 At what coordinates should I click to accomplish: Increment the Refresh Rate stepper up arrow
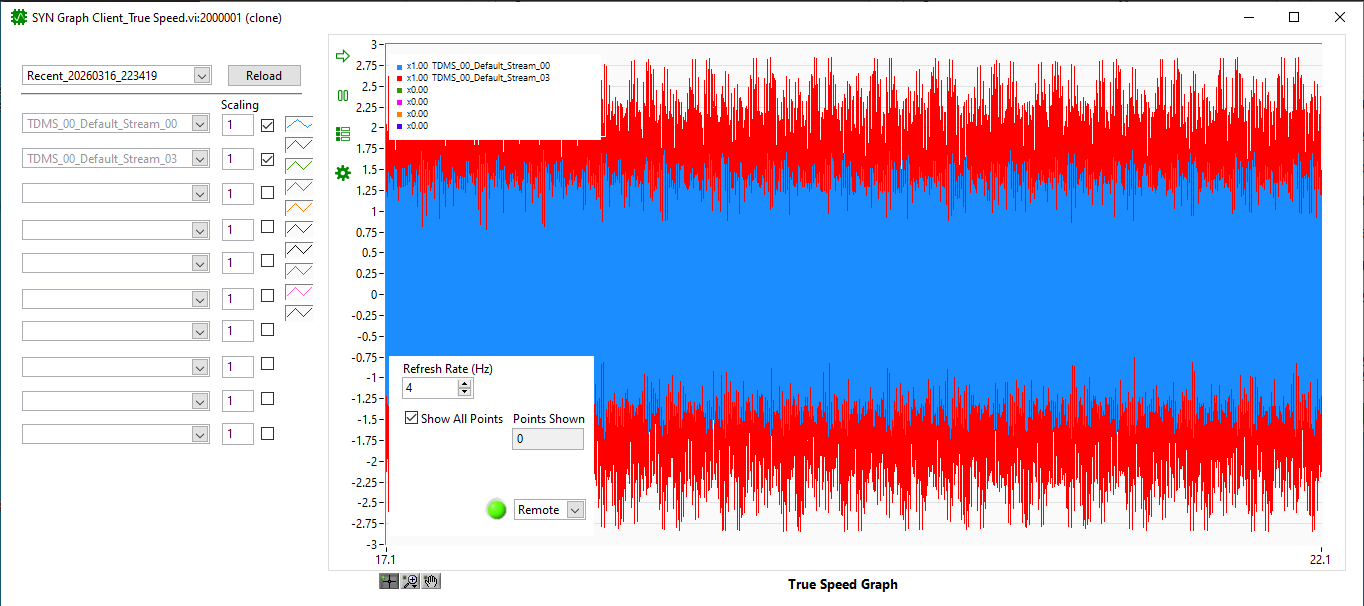click(465, 383)
